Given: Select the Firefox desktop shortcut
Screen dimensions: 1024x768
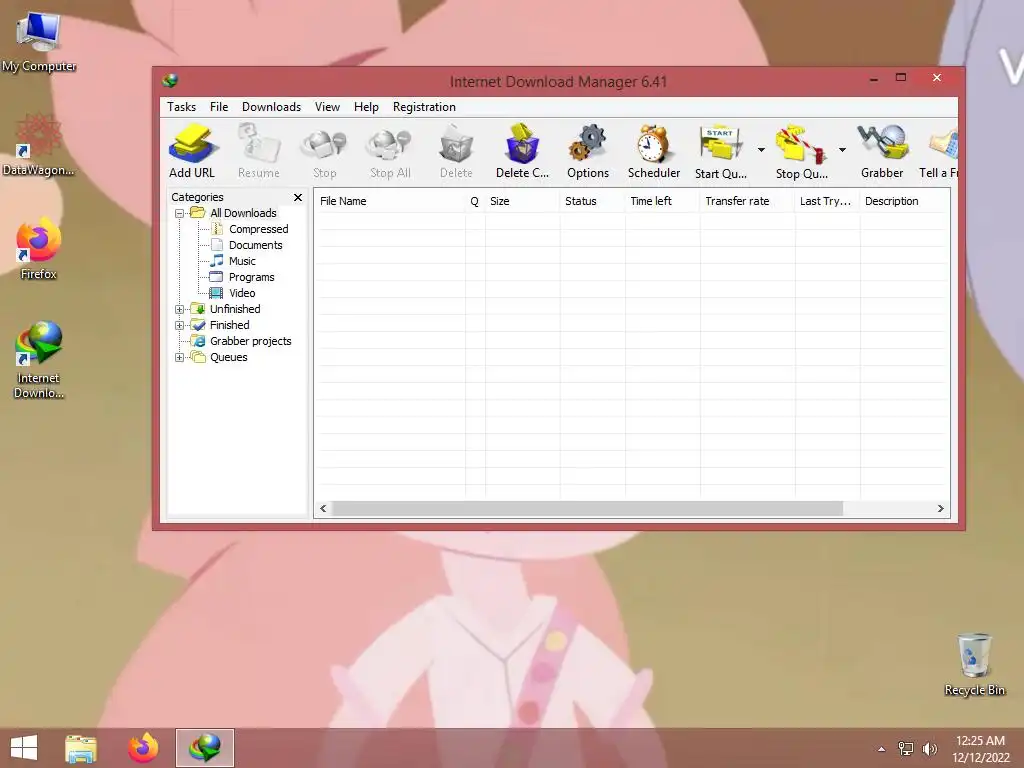Looking at the screenshot, I should coord(39,249).
